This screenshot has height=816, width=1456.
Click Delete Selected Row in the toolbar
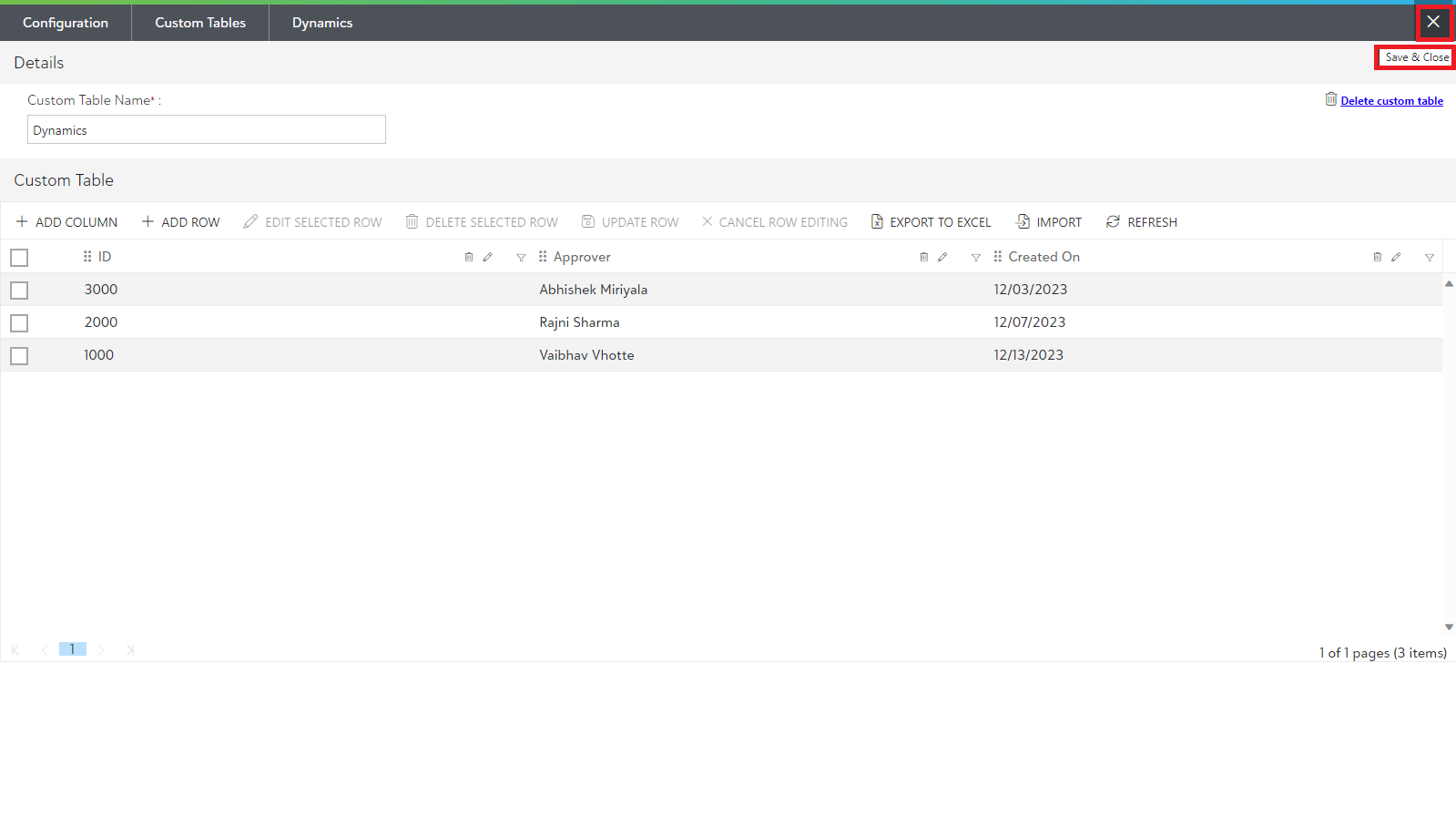[x=482, y=222]
